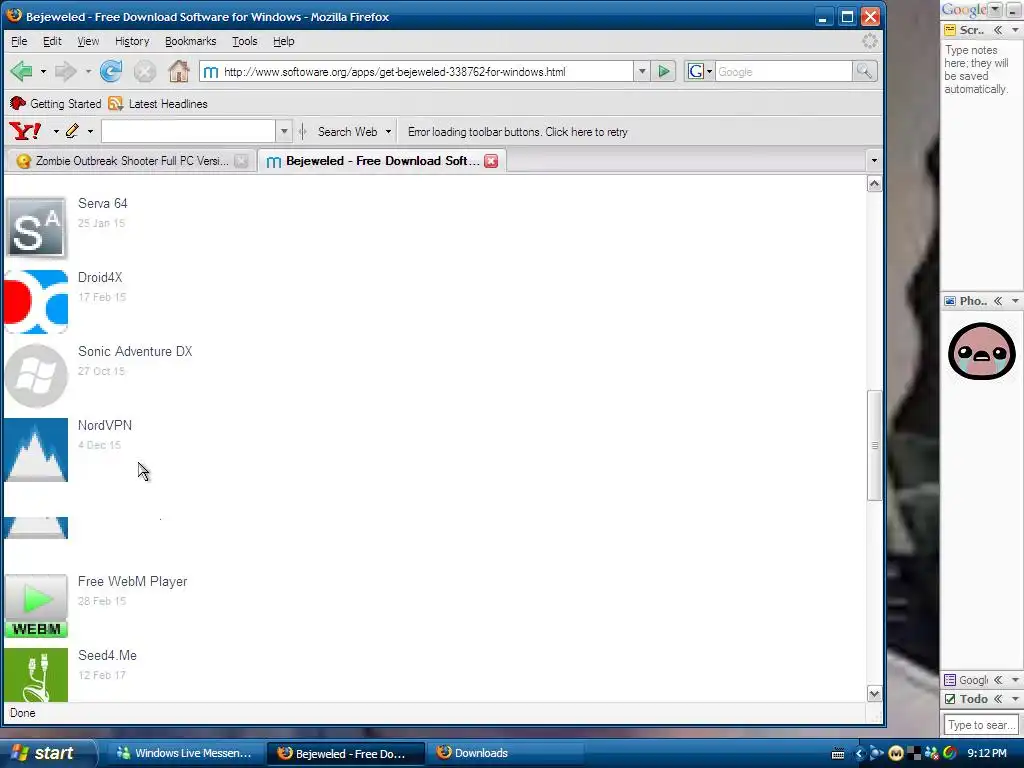The width and height of the screenshot is (1024, 768).
Task: Click the page scrollbar down arrow
Action: 874,694
